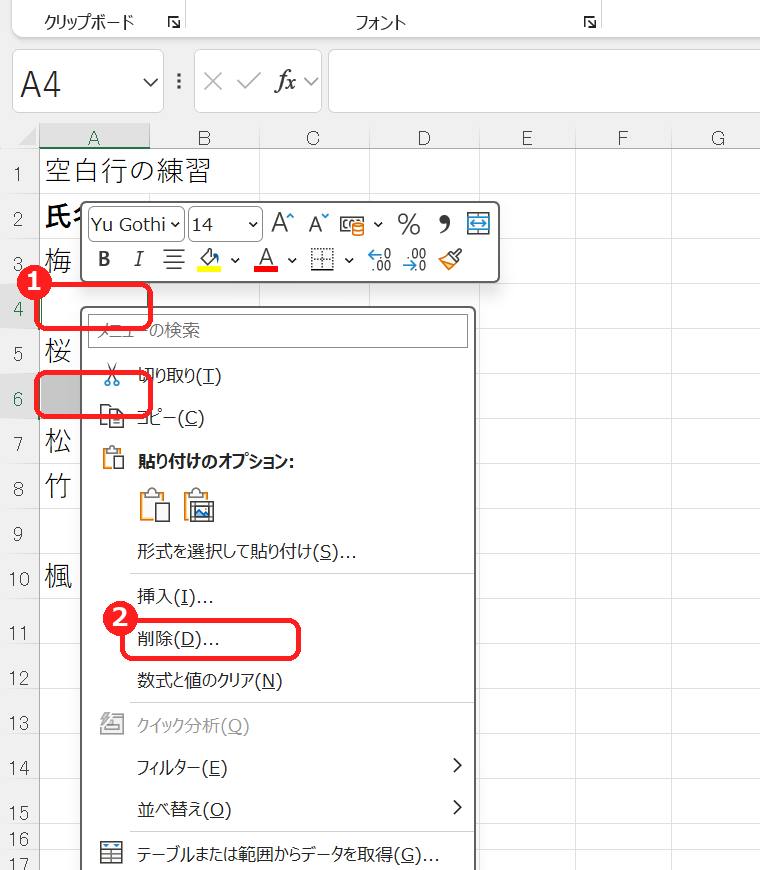Expand the Name Box dropdown arrow
The height and width of the screenshot is (870, 760).
pyautogui.click(x=150, y=83)
